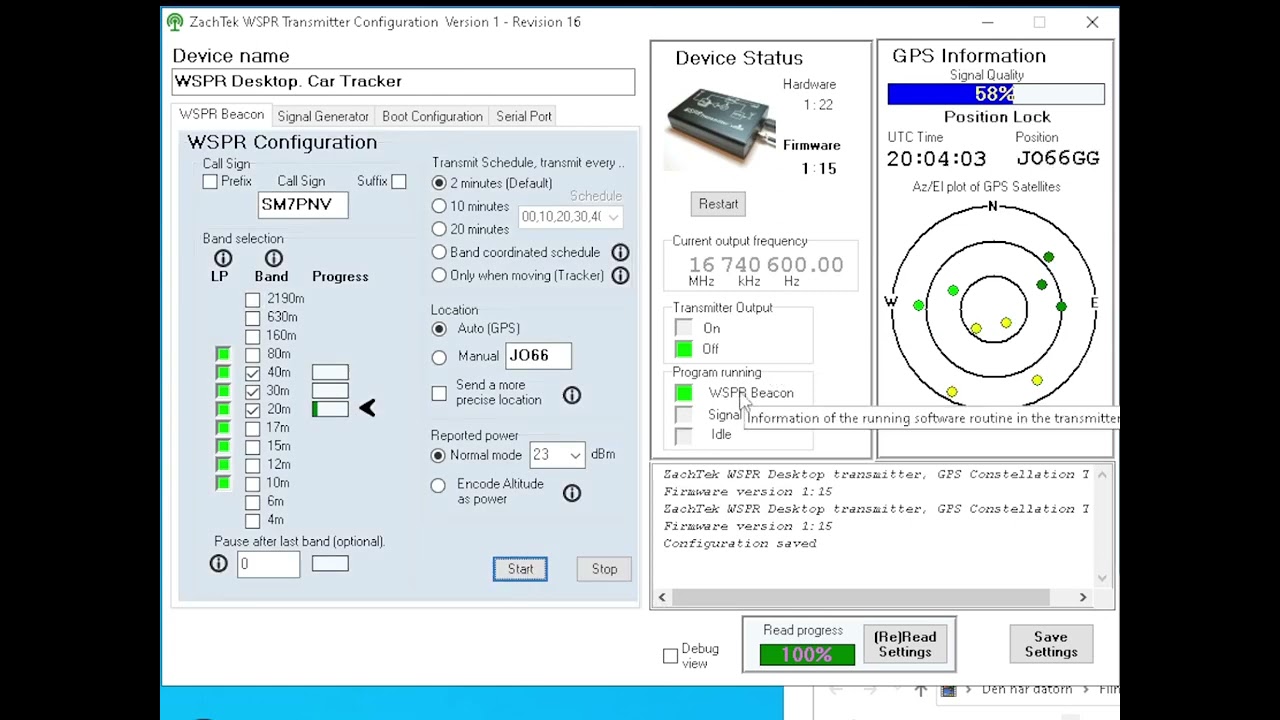
Task: Uncheck the 30m band checkbox
Action: [x=253, y=391]
